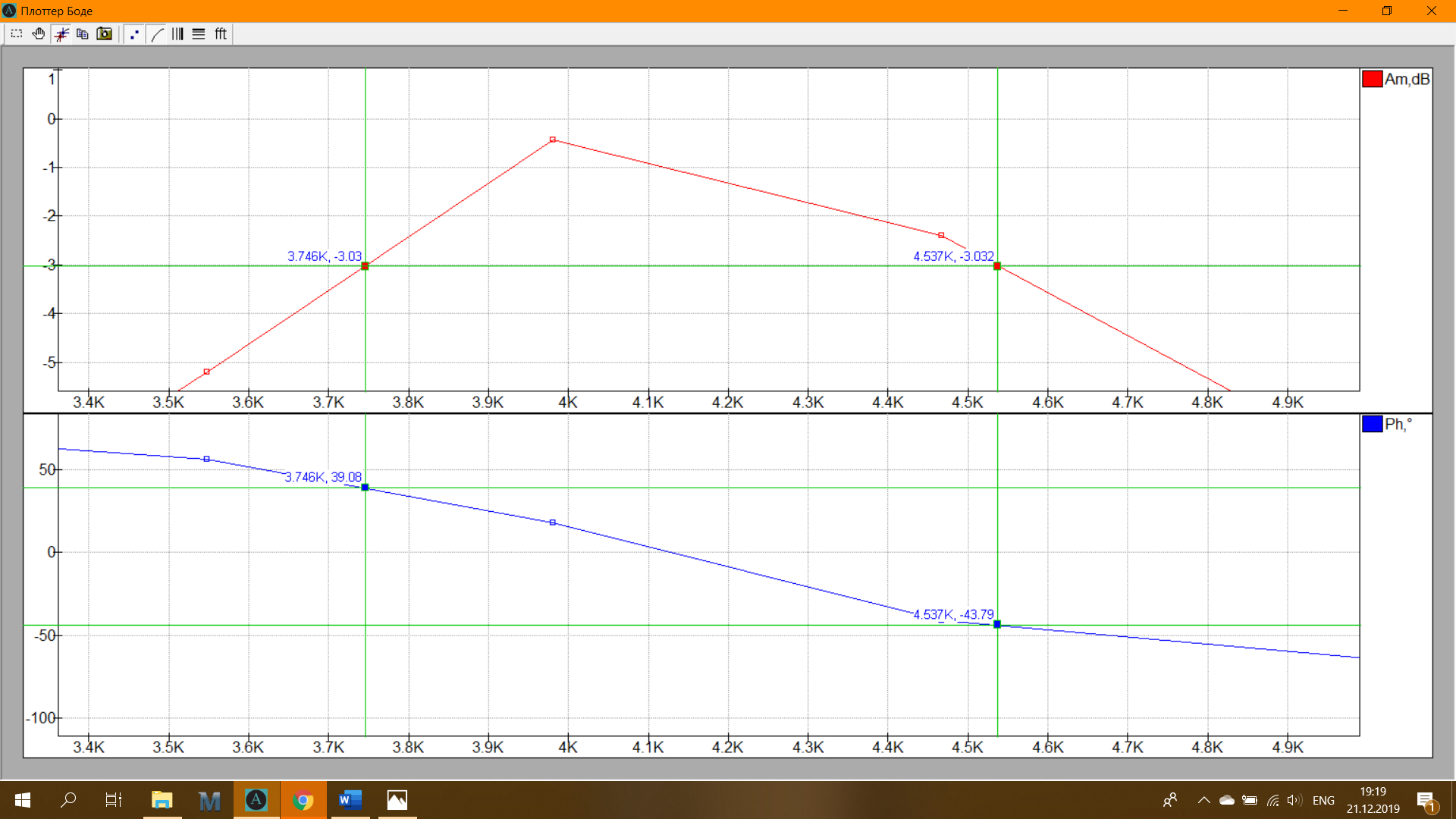
Task: Click the 4K label on amplitude x-axis
Action: click(568, 402)
